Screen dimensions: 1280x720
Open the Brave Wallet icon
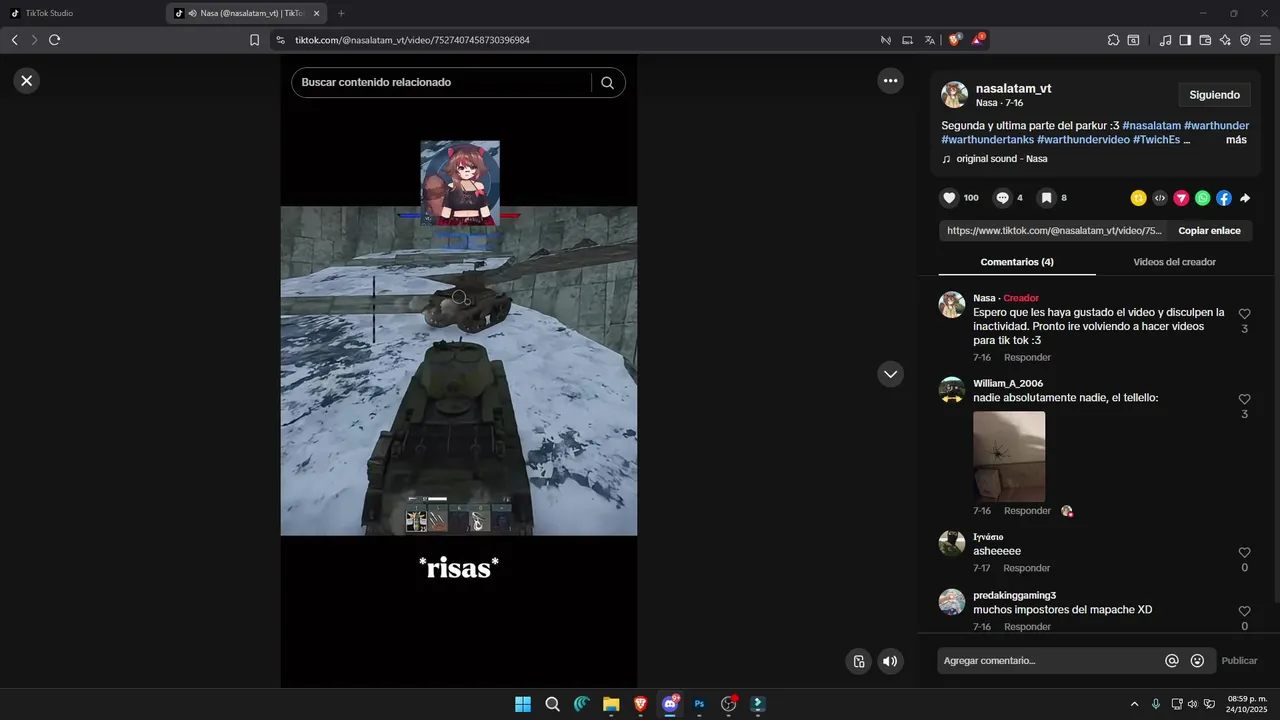[x=1205, y=40]
